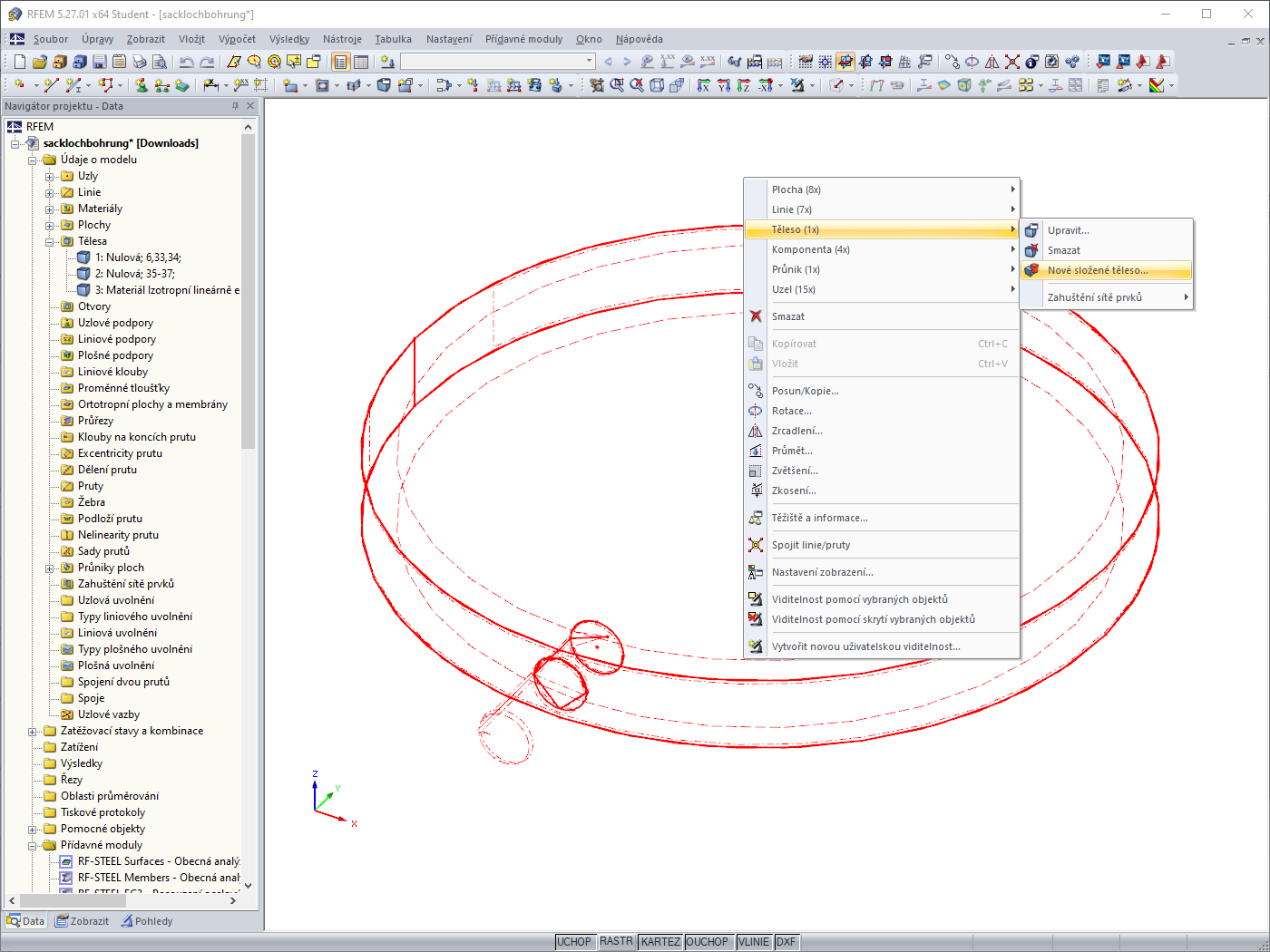
Task: Go to previous load case arrow
Action: click(x=608, y=62)
